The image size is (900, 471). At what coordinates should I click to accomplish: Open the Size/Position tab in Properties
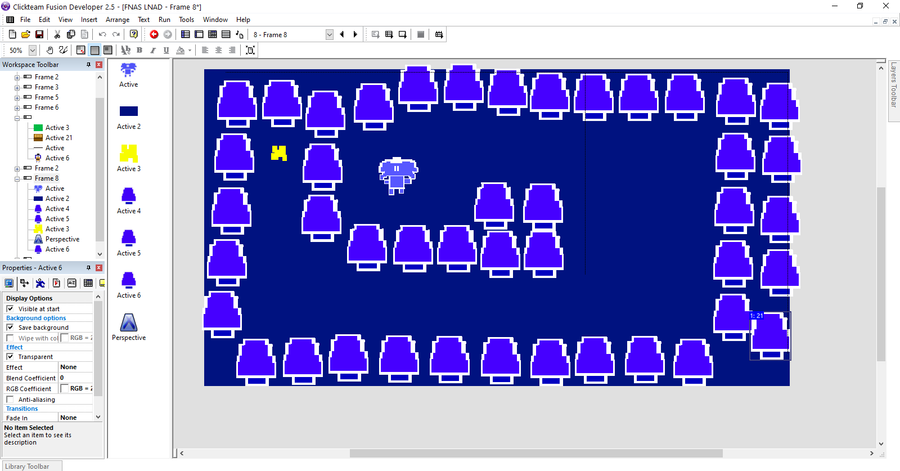click(25, 283)
